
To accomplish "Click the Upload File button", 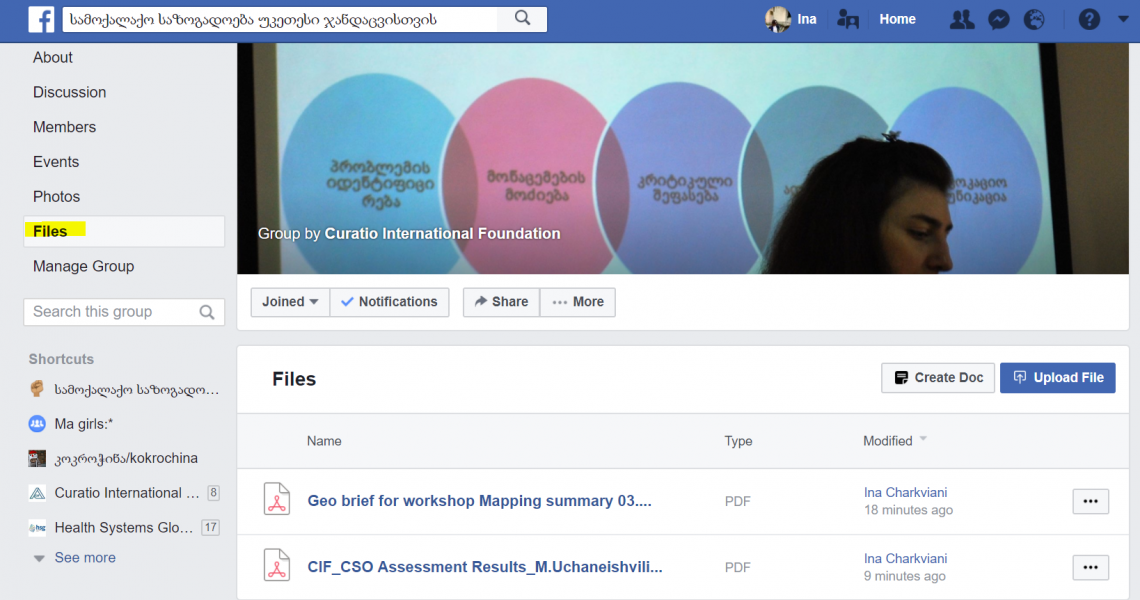I will (1058, 378).
